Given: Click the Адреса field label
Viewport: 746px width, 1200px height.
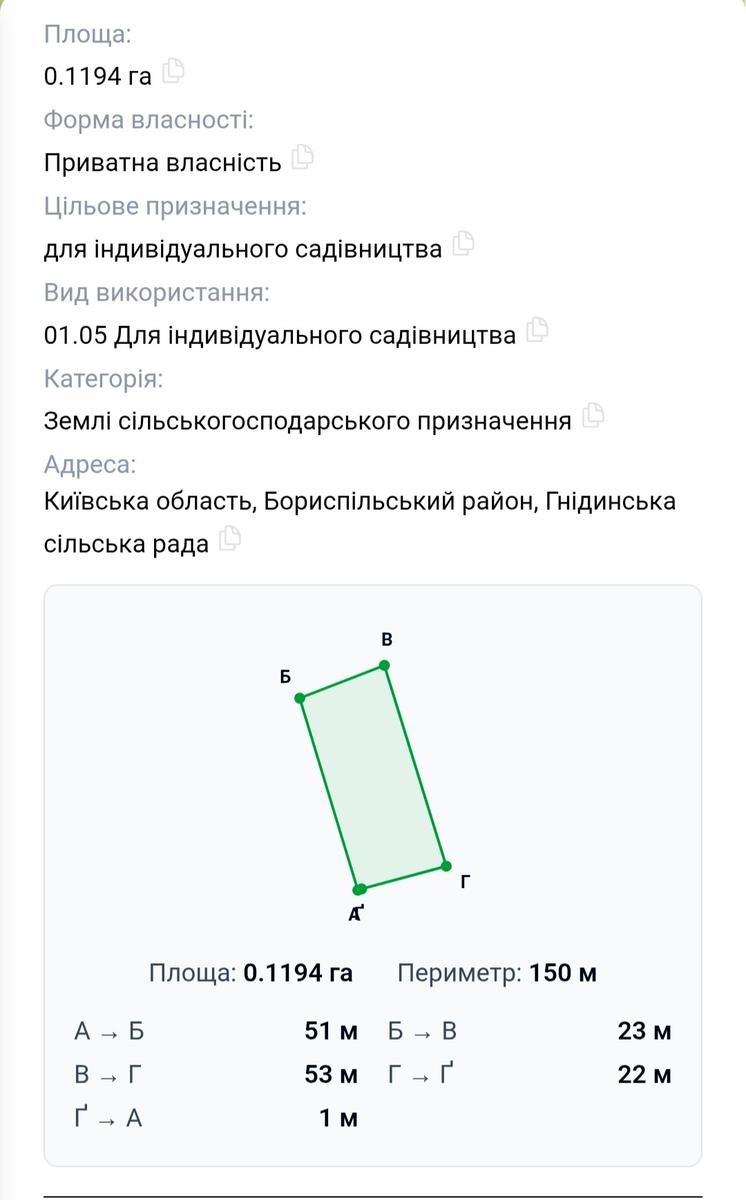Looking at the screenshot, I should click(89, 465).
